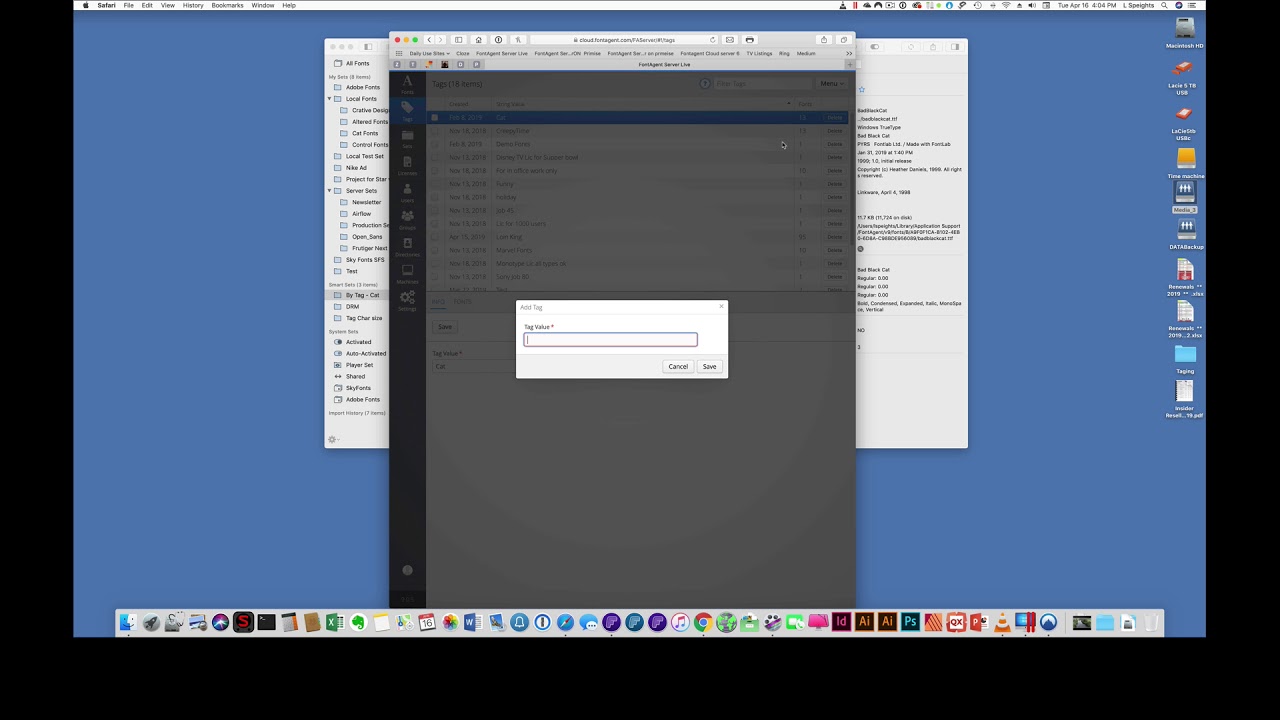Image resolution: width=1280 pixels, height=720 pixels.
Task: Toggle checkbox for the Demo Fonts tag row
Action: click(x=435, y=144)
